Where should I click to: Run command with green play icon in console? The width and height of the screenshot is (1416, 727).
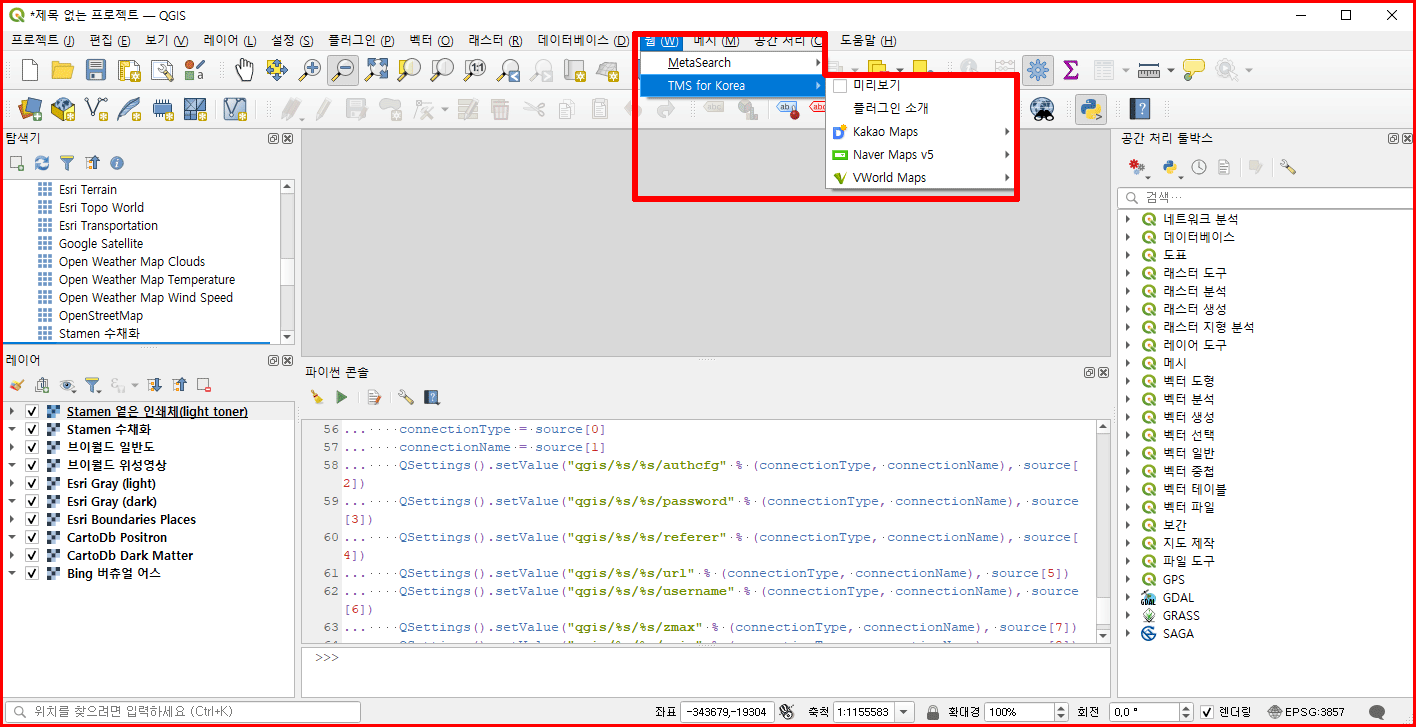(x=342, y=397)
